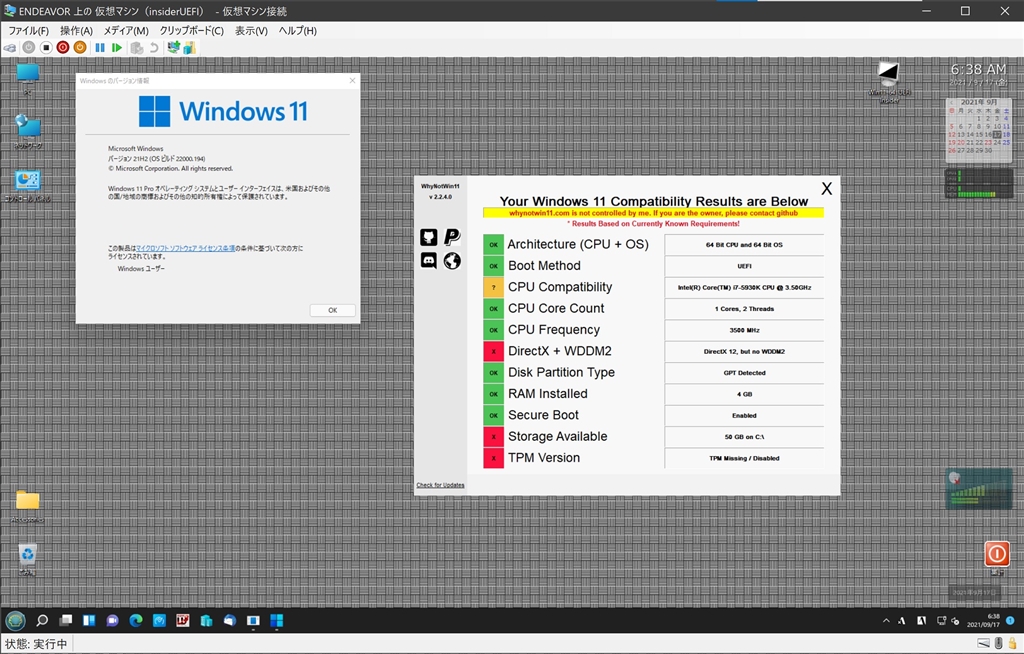Click the Checkpoint toolbar icon
The height and width of the screenshot is (654, 1024).
[x=136, y=48]
